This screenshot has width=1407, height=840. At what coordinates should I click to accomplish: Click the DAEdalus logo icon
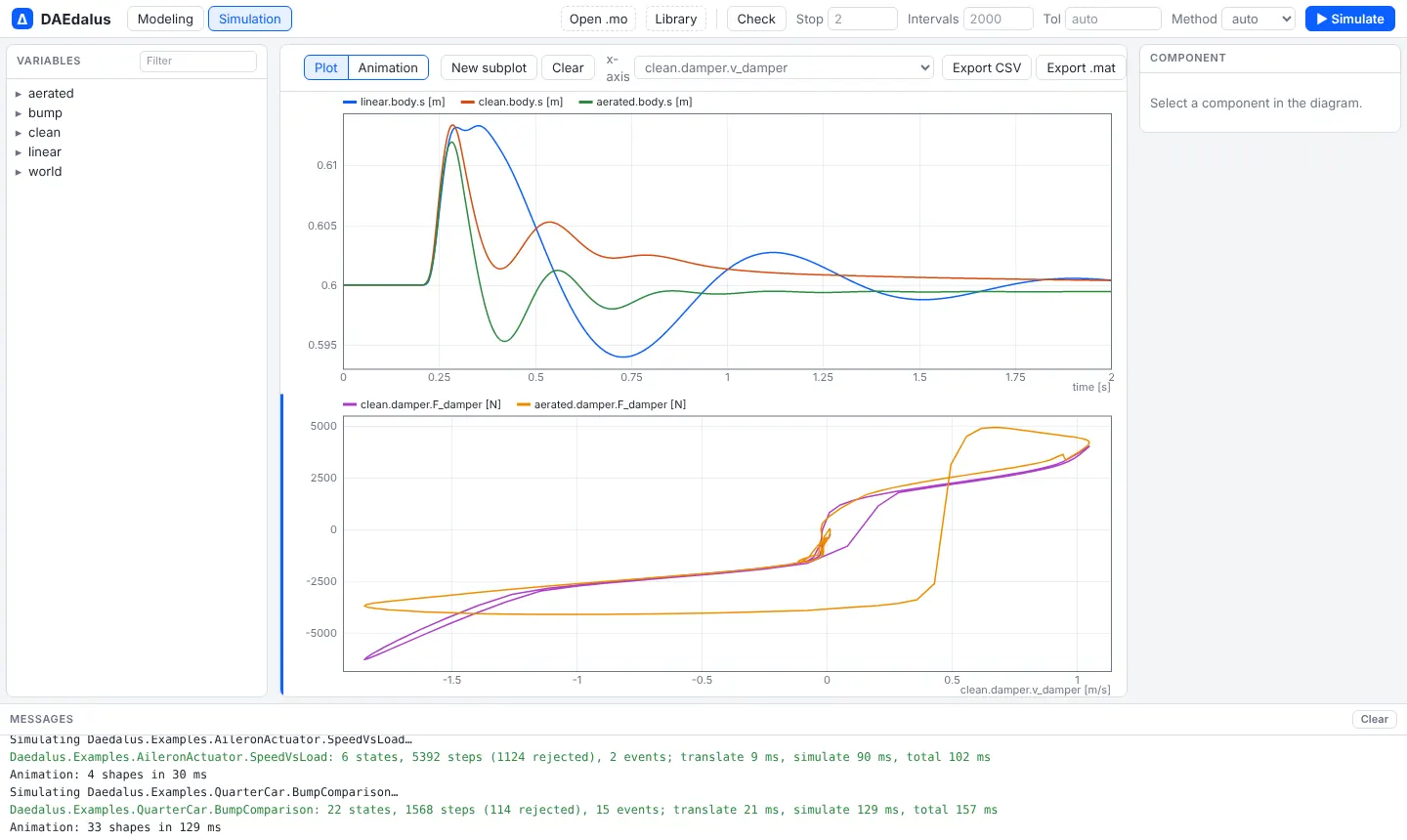tap(22, 19)
